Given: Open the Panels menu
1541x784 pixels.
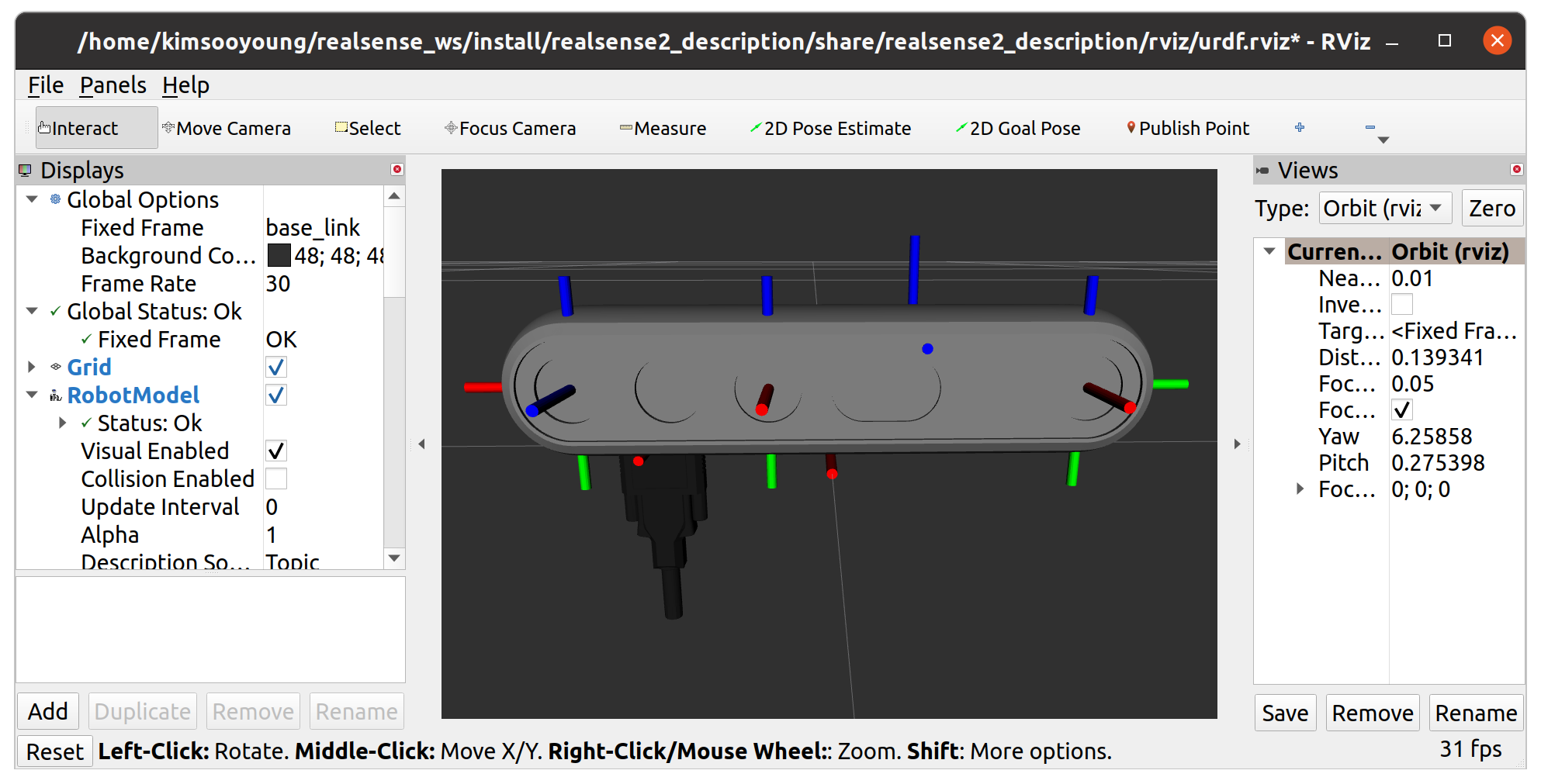Looking at the screenshot, I should tap(113, 85).
